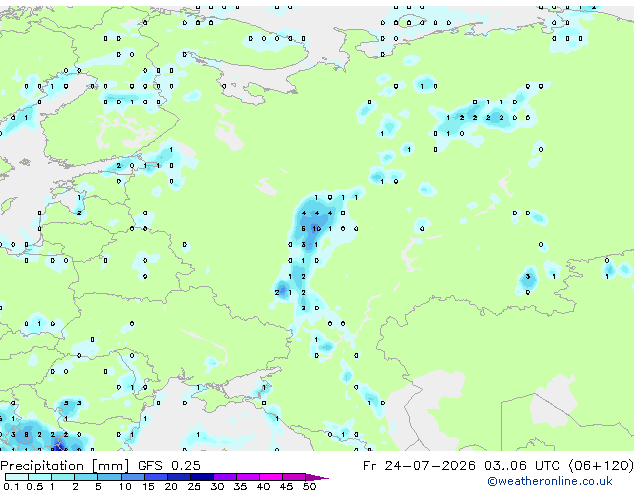Open the weatheronline.co.uk link
Image resolution: width=634 pixels, height=490 pixels.
[549, 481]
